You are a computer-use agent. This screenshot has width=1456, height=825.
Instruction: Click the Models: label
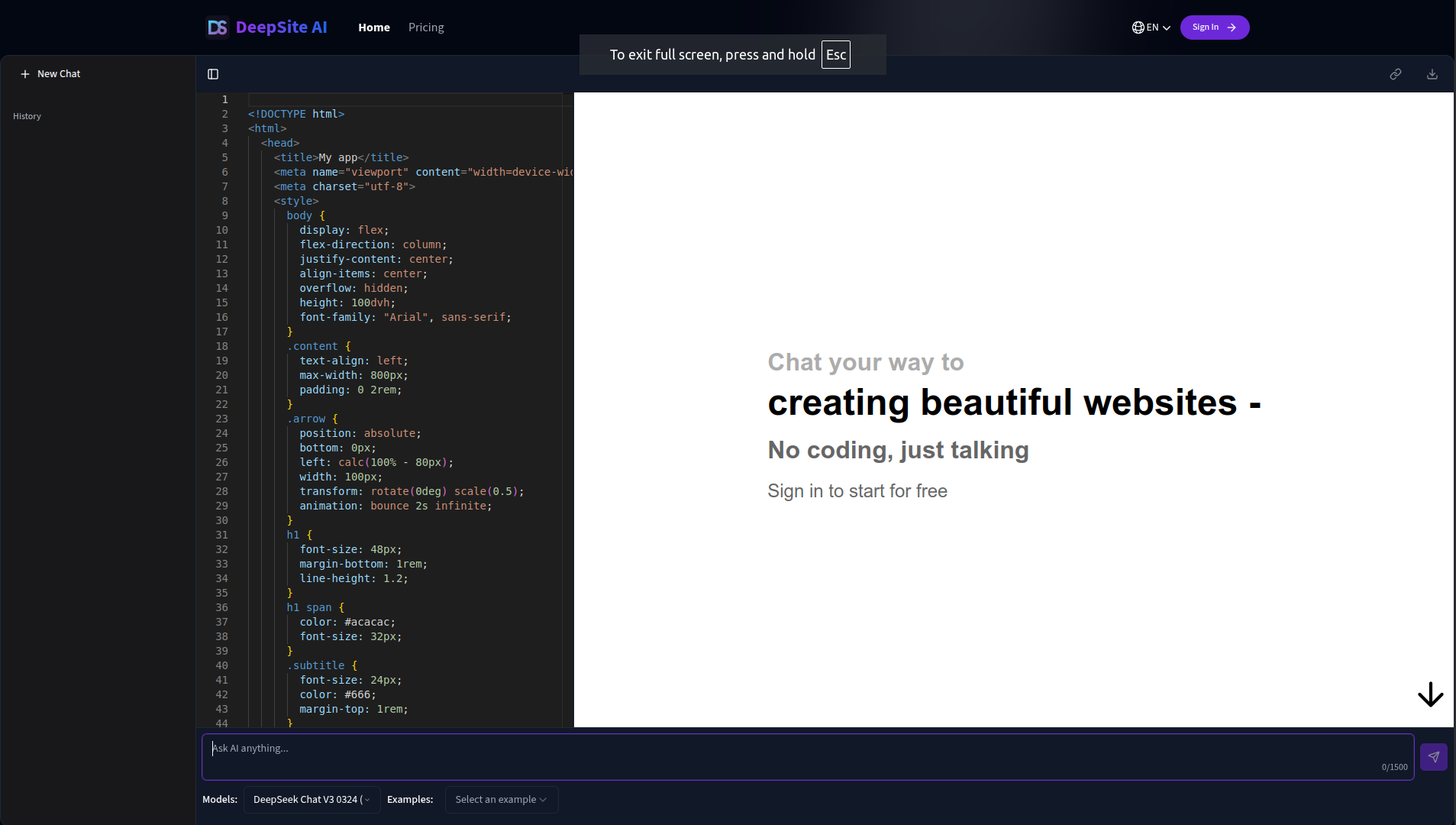220,800
